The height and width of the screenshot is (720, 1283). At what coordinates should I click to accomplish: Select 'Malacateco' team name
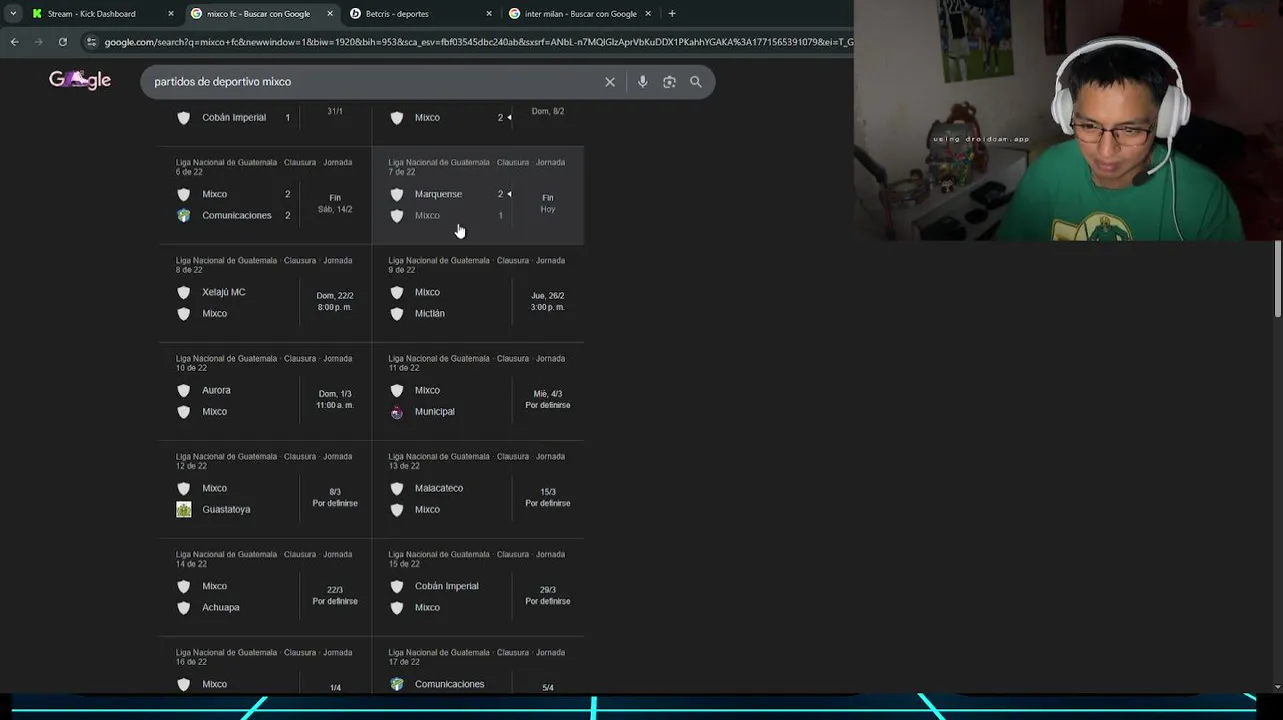click(439, 489)
